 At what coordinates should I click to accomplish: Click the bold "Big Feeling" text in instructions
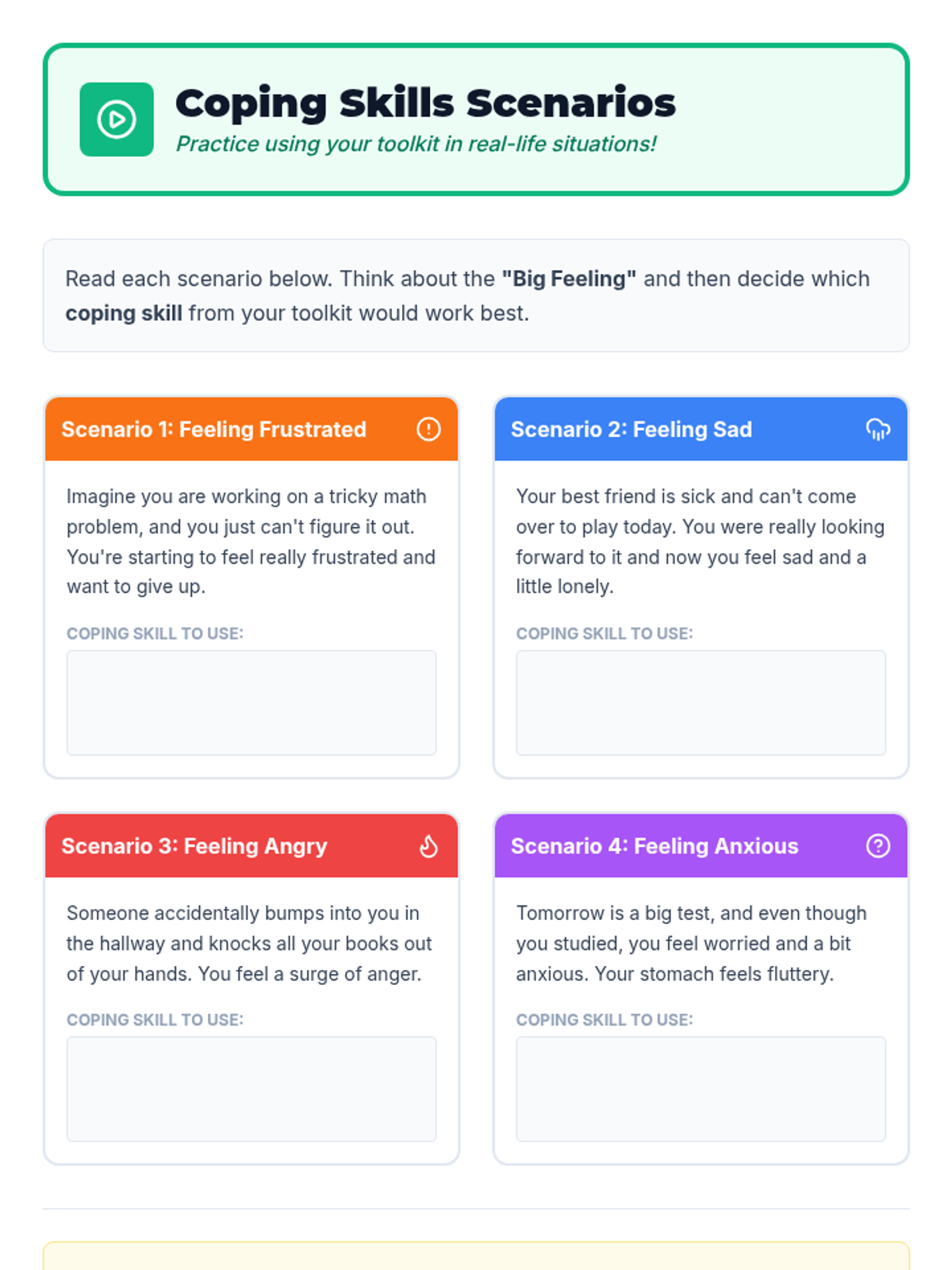tap(569, 279)
